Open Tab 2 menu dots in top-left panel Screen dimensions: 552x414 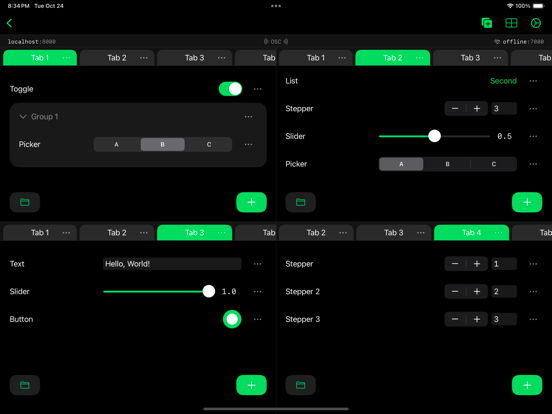[x=144, y=58]
